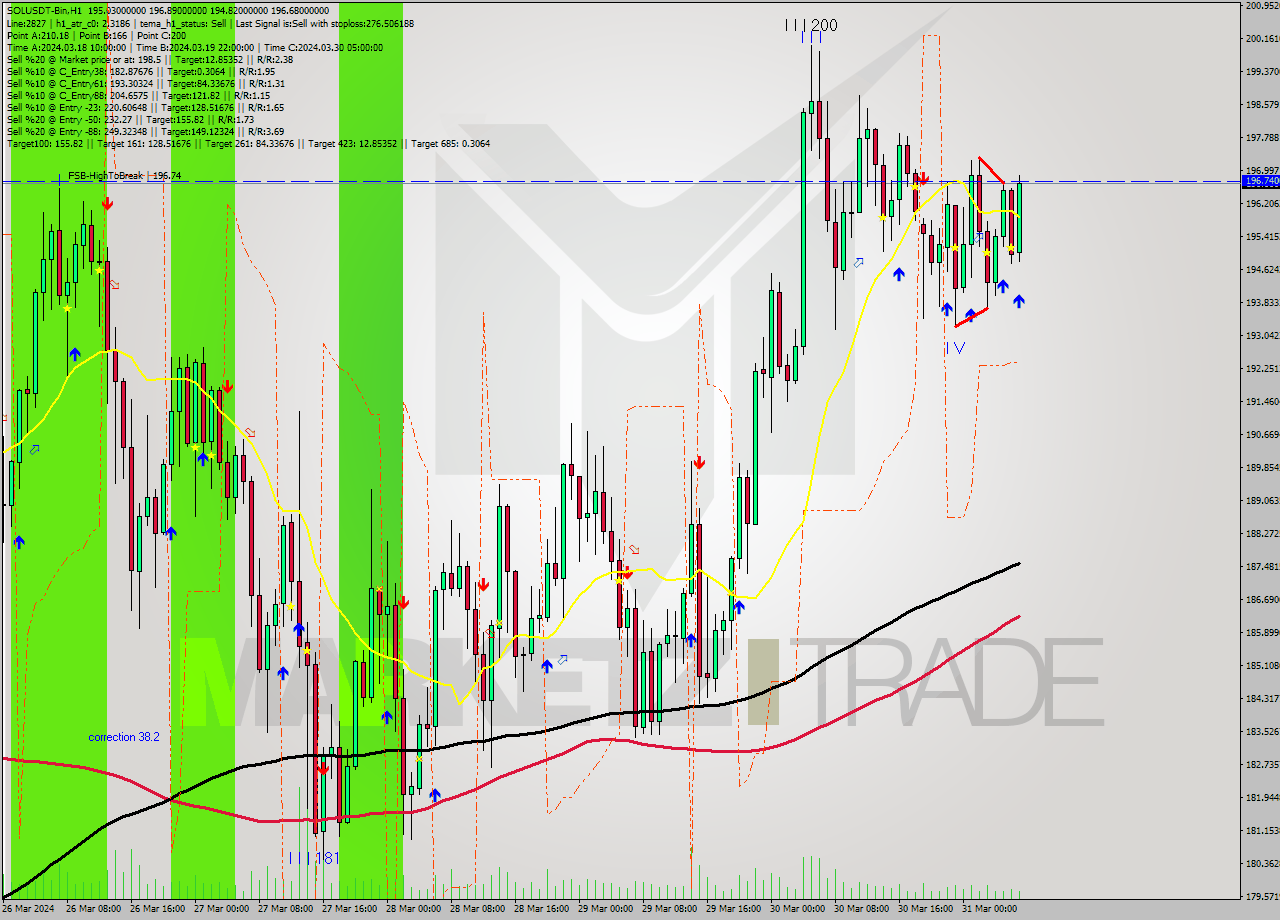Image resolution: width=1280 pixels, height=920 pixels.
Task: Click the current price tag 196.740
Action: pyautogui.click(x=1260, y=181)
